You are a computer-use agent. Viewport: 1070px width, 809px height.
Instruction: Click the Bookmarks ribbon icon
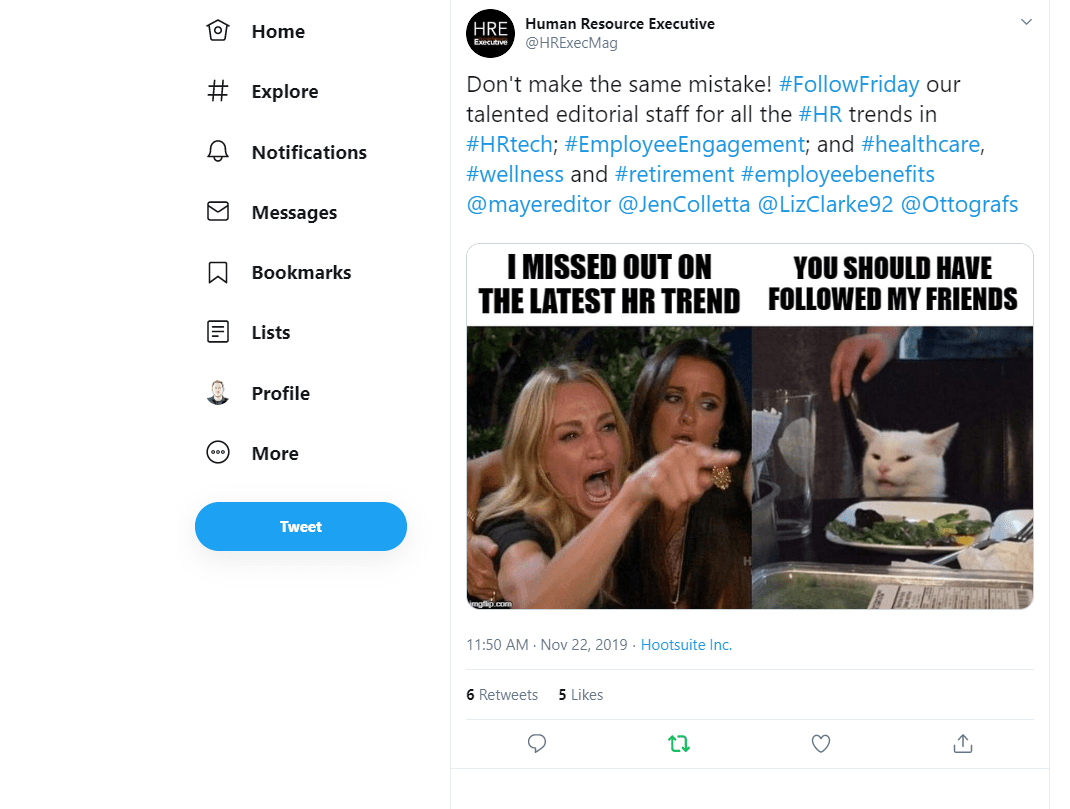point(218,272)
